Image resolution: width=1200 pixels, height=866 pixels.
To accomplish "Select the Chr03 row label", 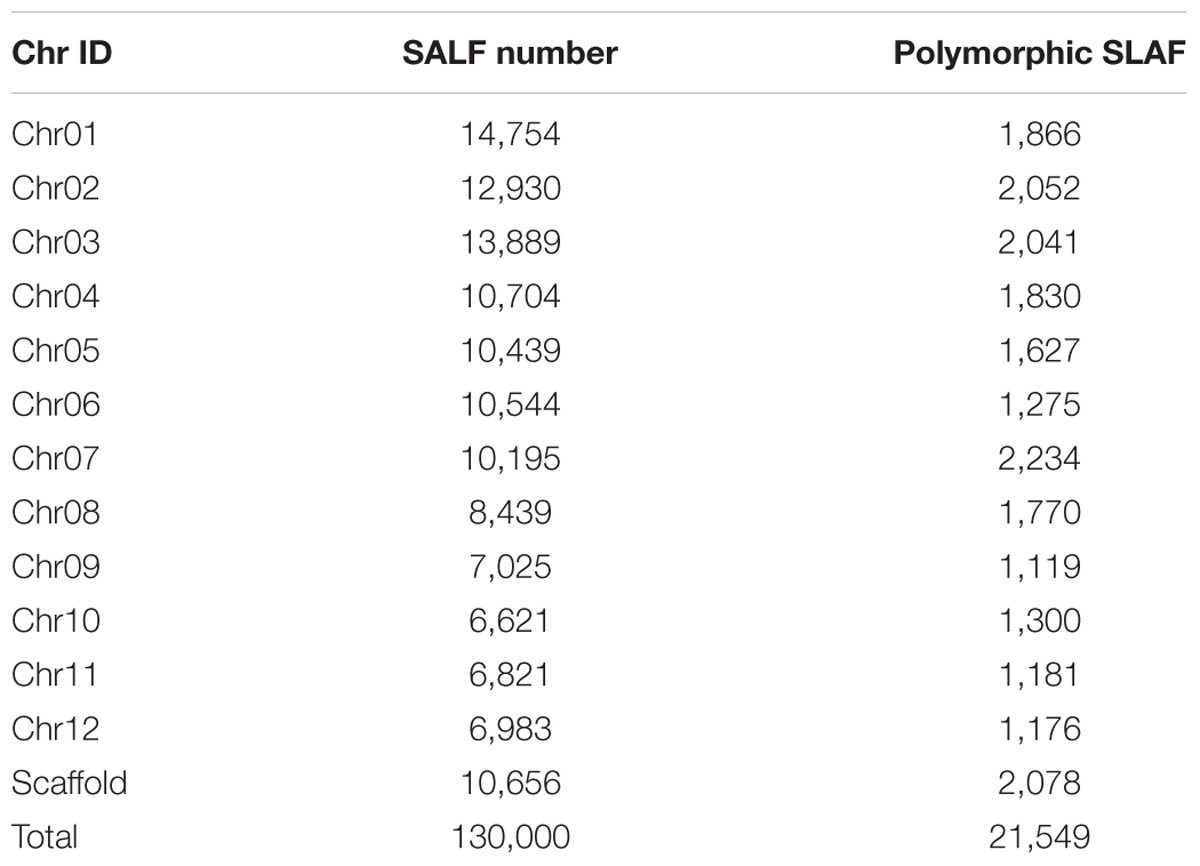I will click(x=56, y=242).
